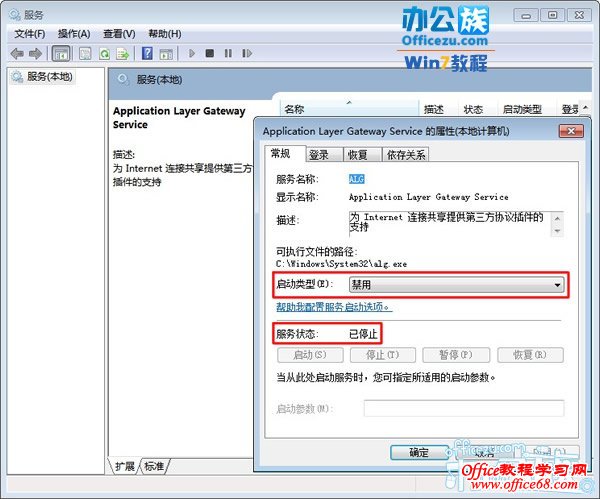Click the Export List toolbar icon
The height and width of the screenshot is (499, 600).
coord(123,54)
